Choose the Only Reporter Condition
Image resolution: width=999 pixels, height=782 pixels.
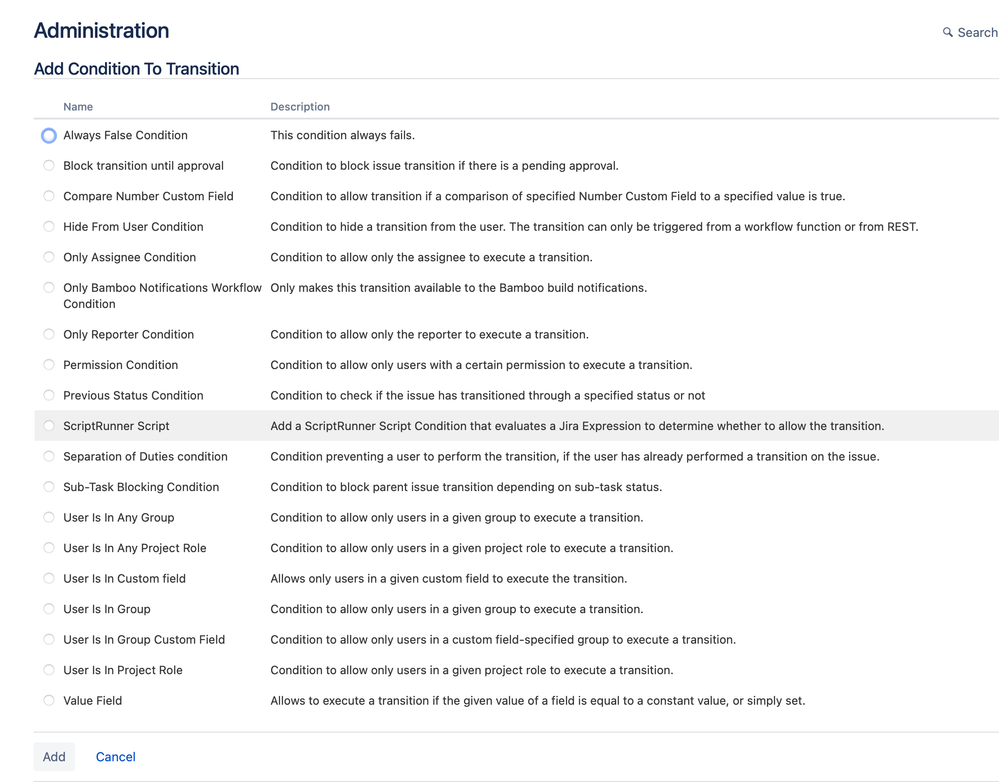(48, 334)
